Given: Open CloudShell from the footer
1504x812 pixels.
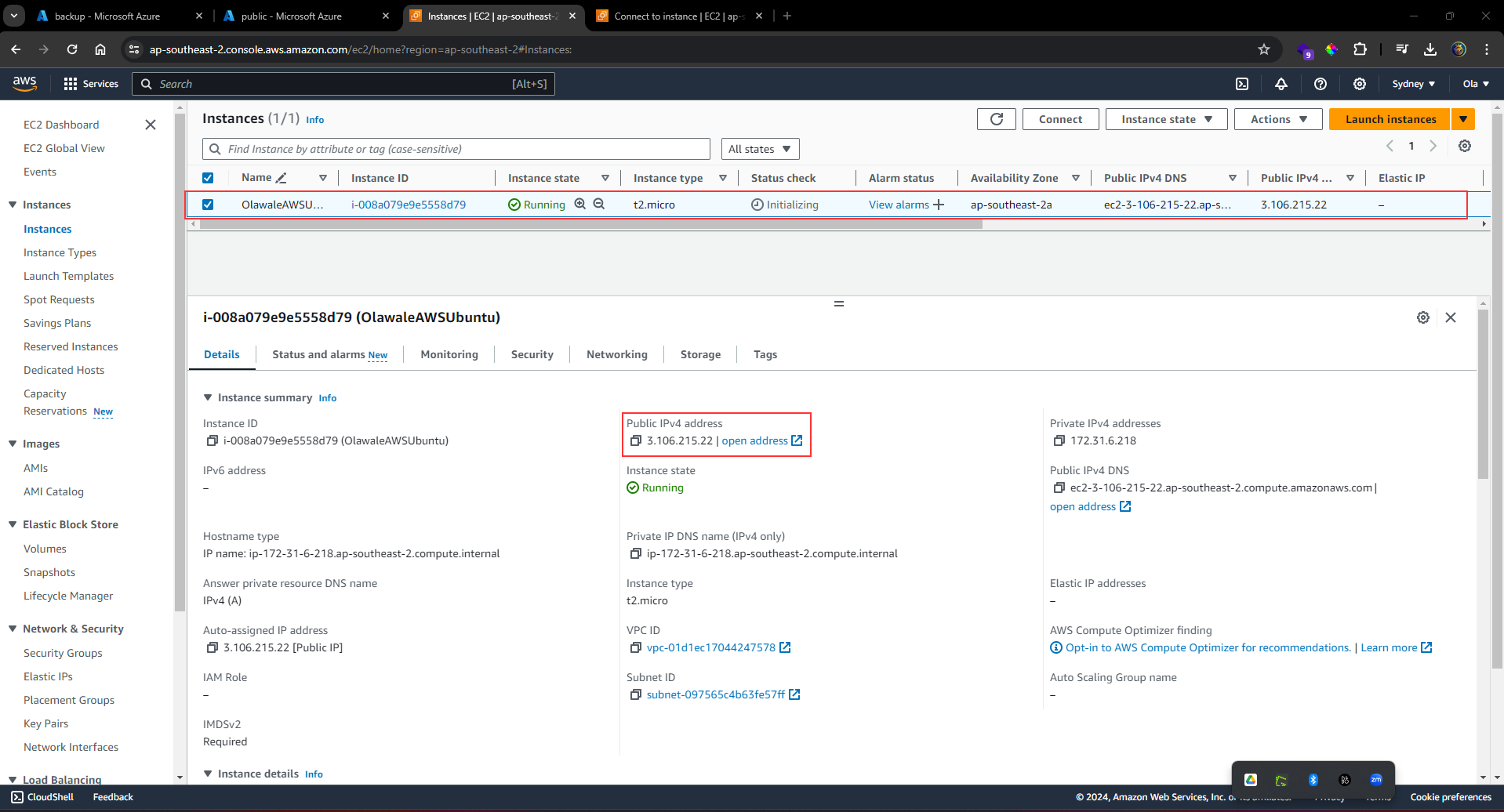Looking at the screenshot, I should coord(42,797).
